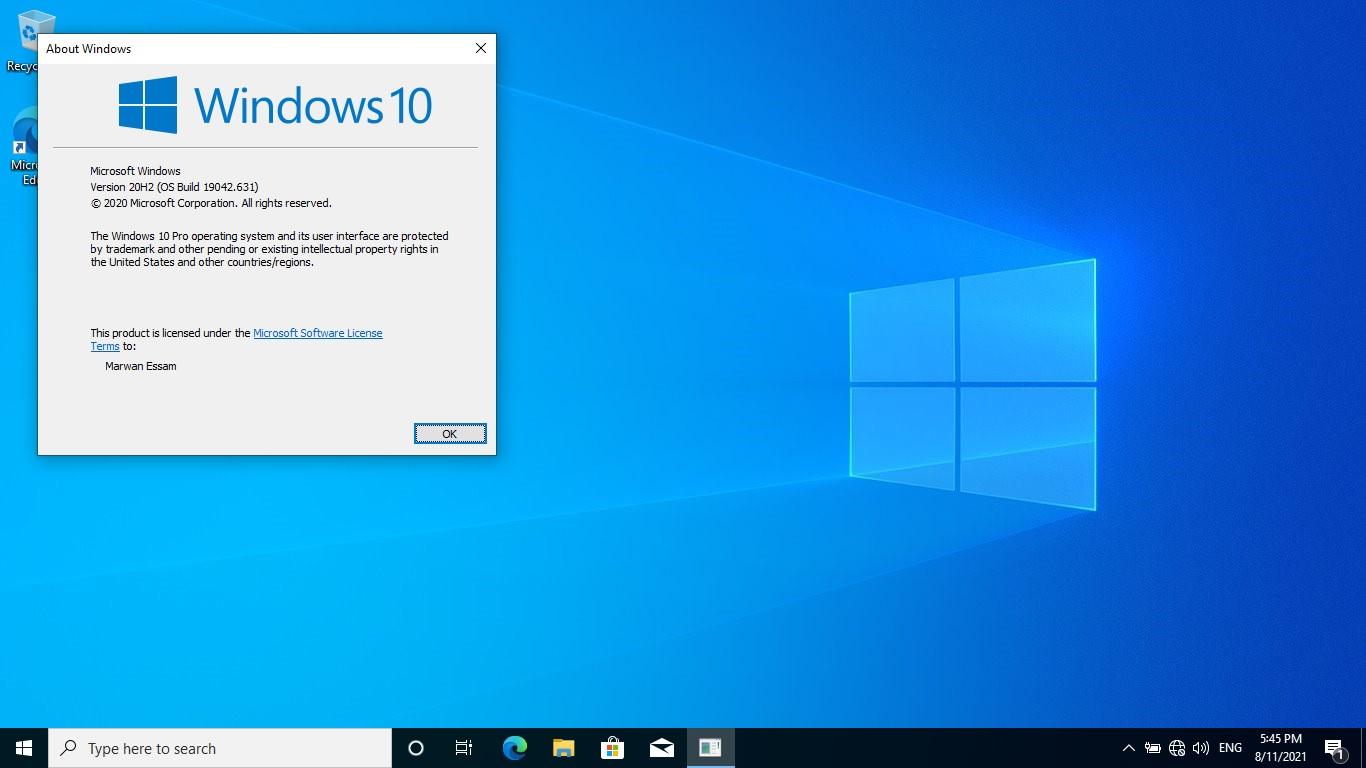
Task: Open Microsoft Store from taskbar
Action: [x=612, y=748]
